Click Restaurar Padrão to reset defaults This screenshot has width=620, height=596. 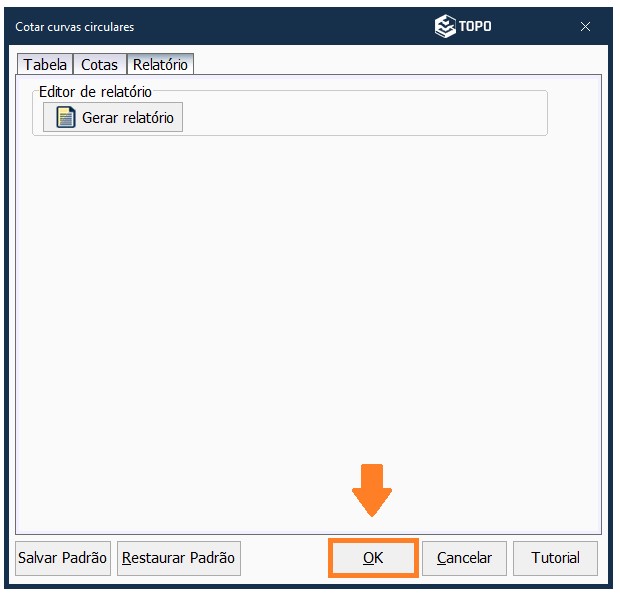pos(179,558)
